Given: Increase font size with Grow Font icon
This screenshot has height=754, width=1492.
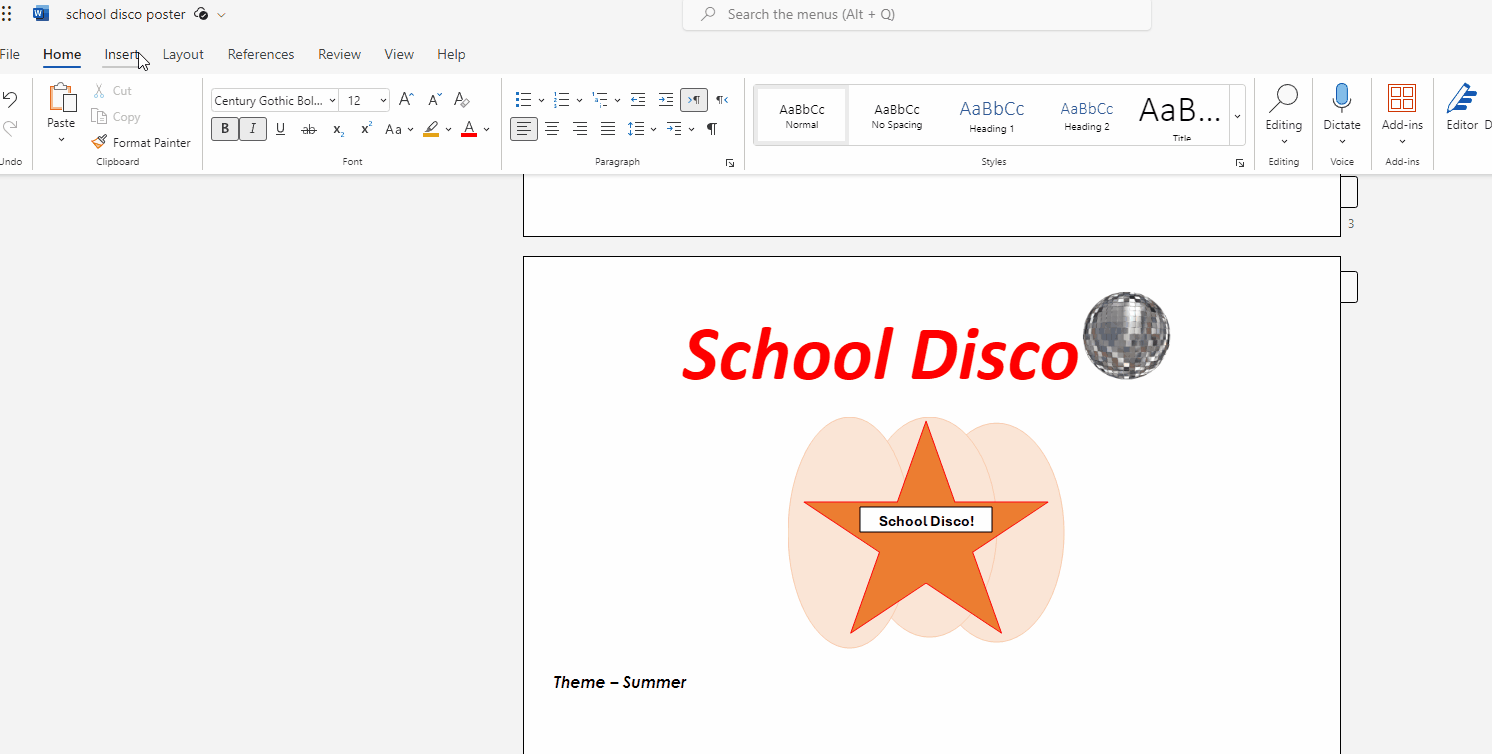Looking at the screenshot, I should pos(406,100).
